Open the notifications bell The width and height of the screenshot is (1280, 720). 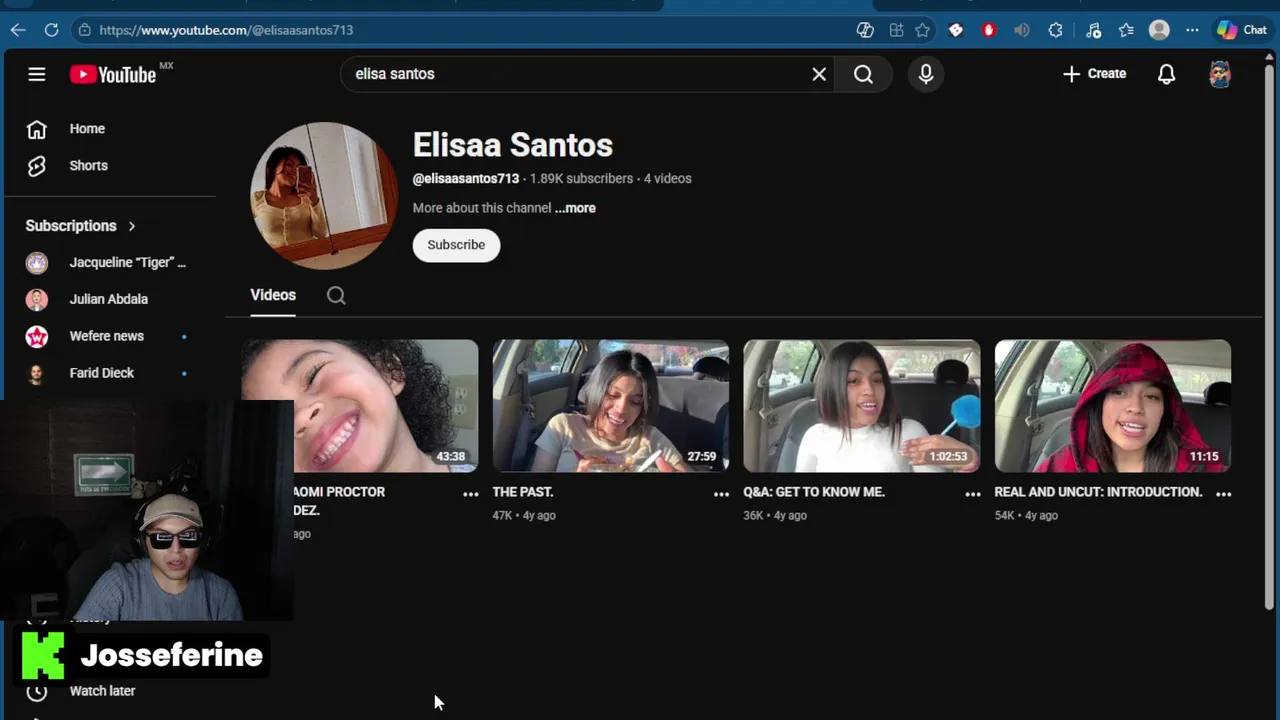click(x=1166, y=74)
